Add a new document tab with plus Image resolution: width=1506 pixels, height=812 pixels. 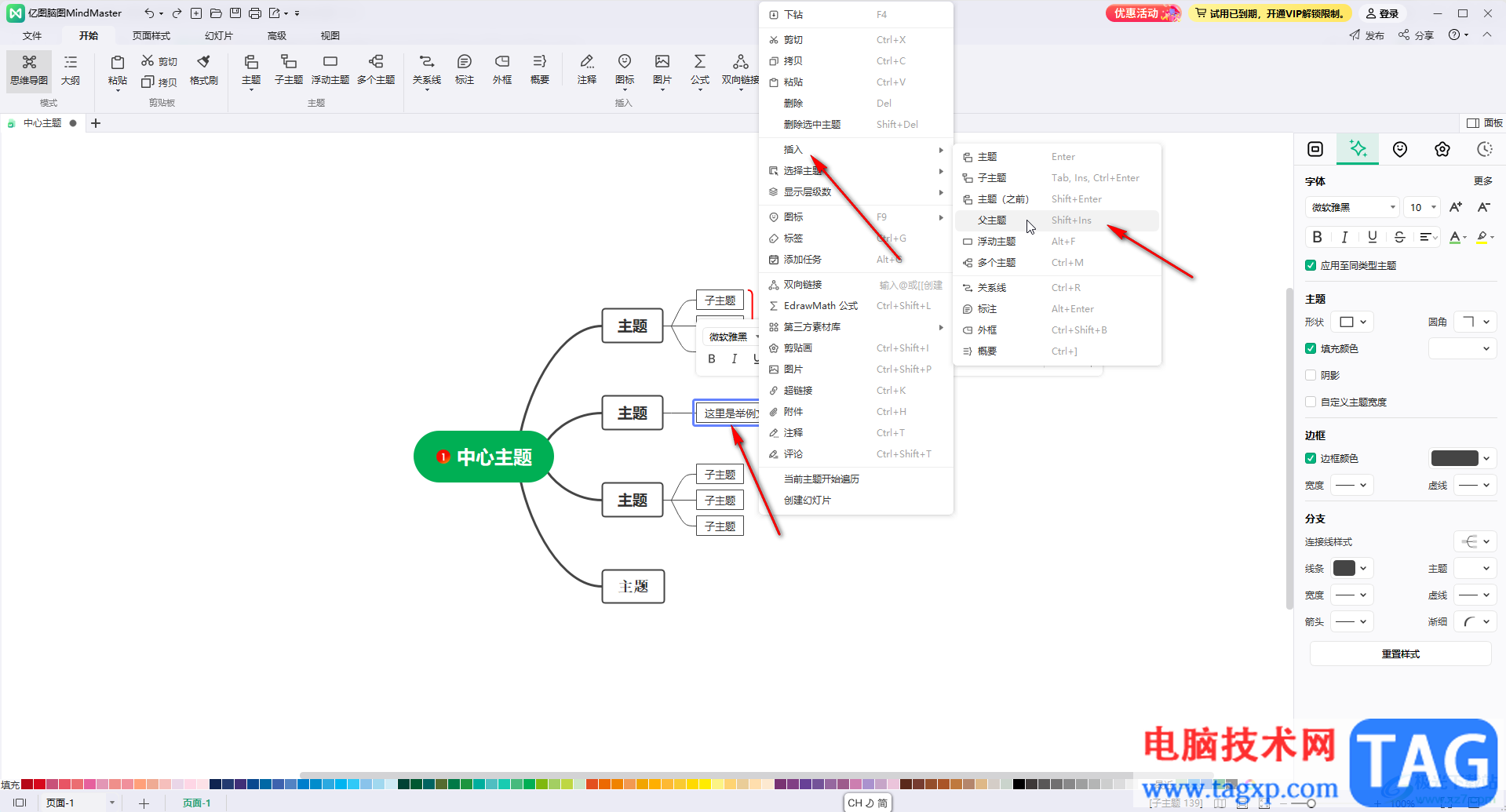96,123
